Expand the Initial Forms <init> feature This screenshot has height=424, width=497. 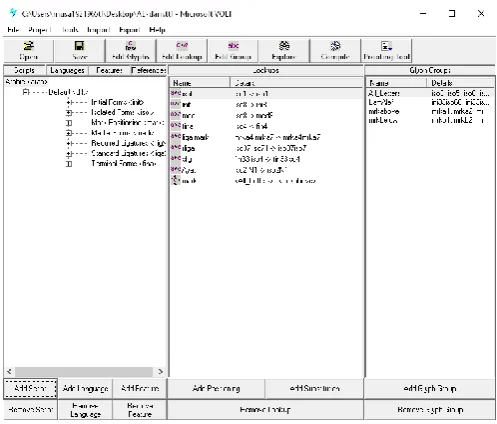(x=69, y=102)
